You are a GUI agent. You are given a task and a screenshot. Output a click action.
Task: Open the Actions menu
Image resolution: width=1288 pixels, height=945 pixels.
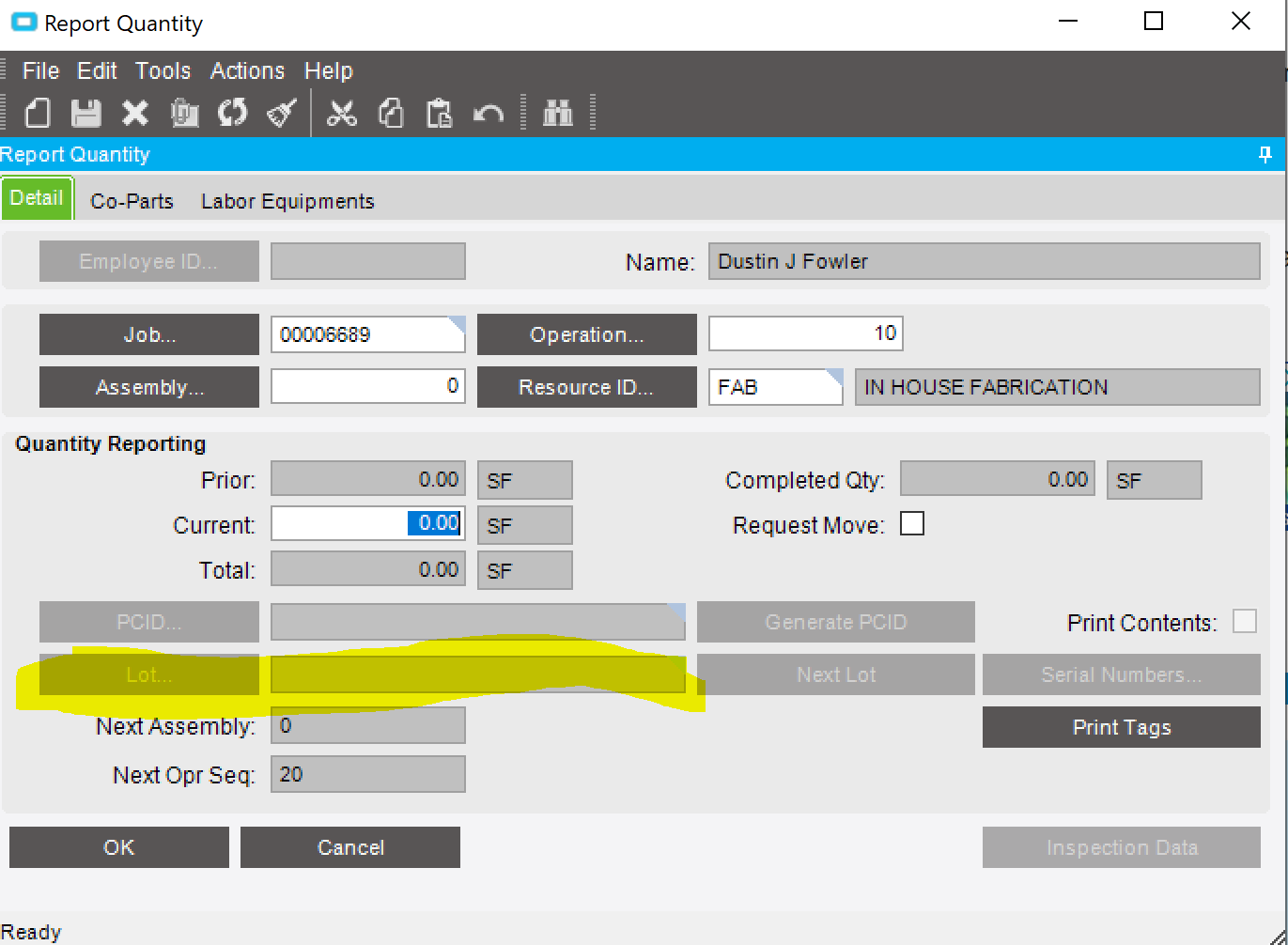point(247,70)
